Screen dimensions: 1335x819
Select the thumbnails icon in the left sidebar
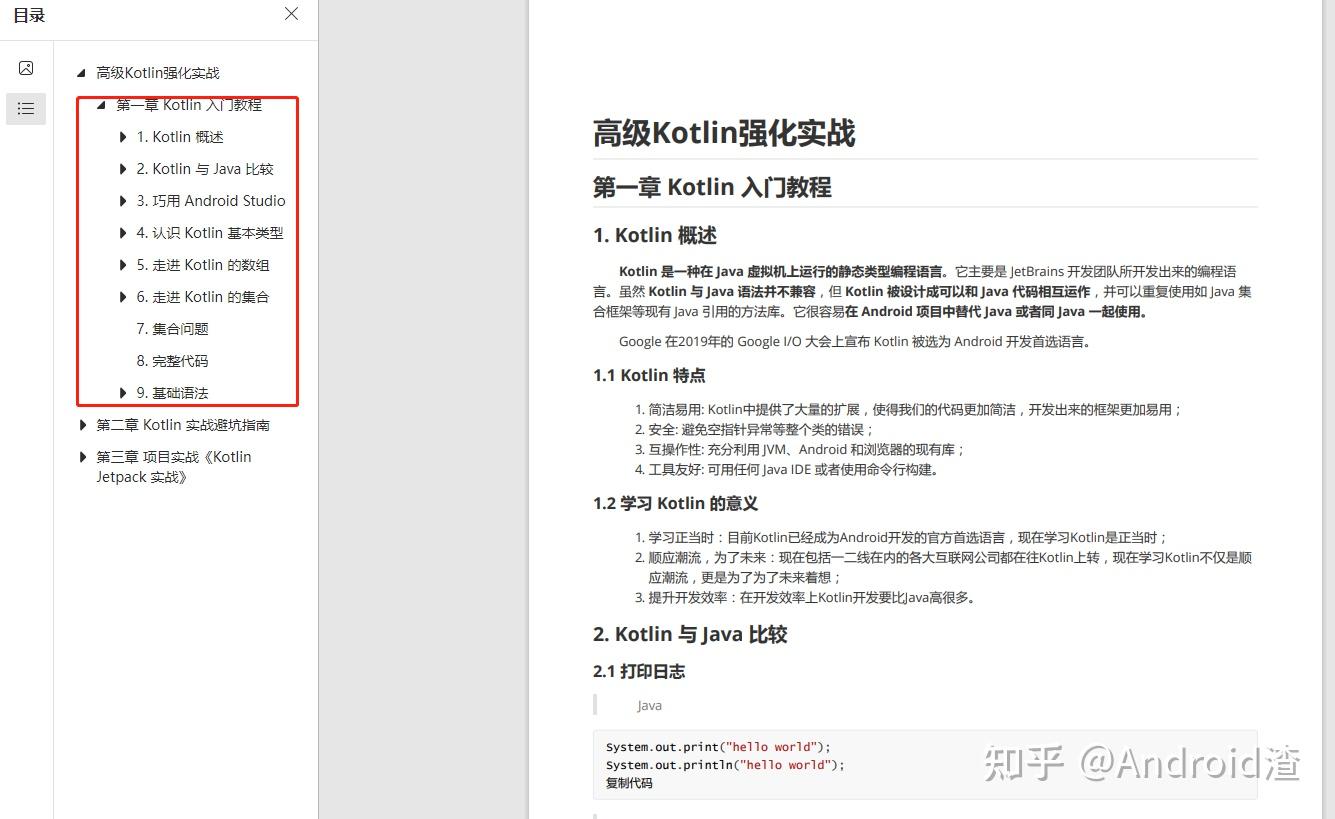tap(26, 67)
